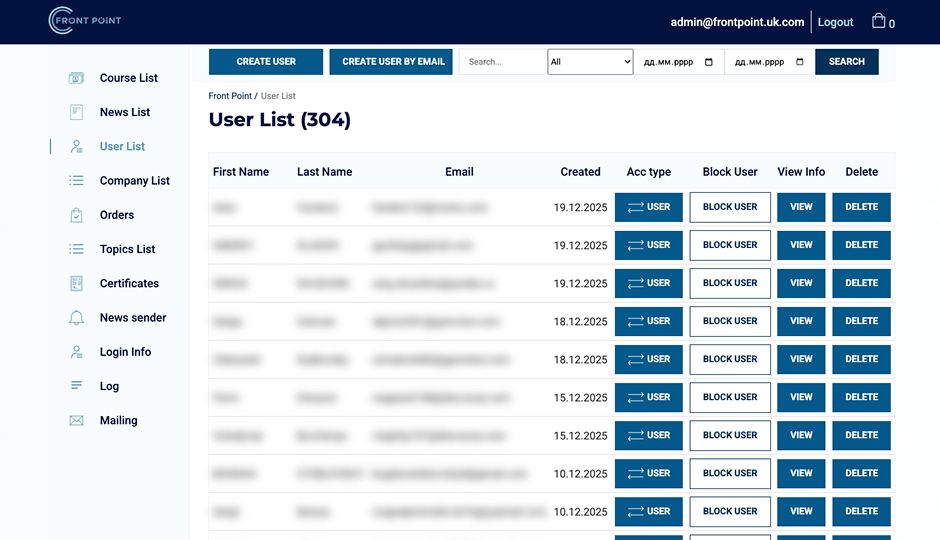Go to Topics List menu item
Screen dimensions: 940x540
coord(127,249)
